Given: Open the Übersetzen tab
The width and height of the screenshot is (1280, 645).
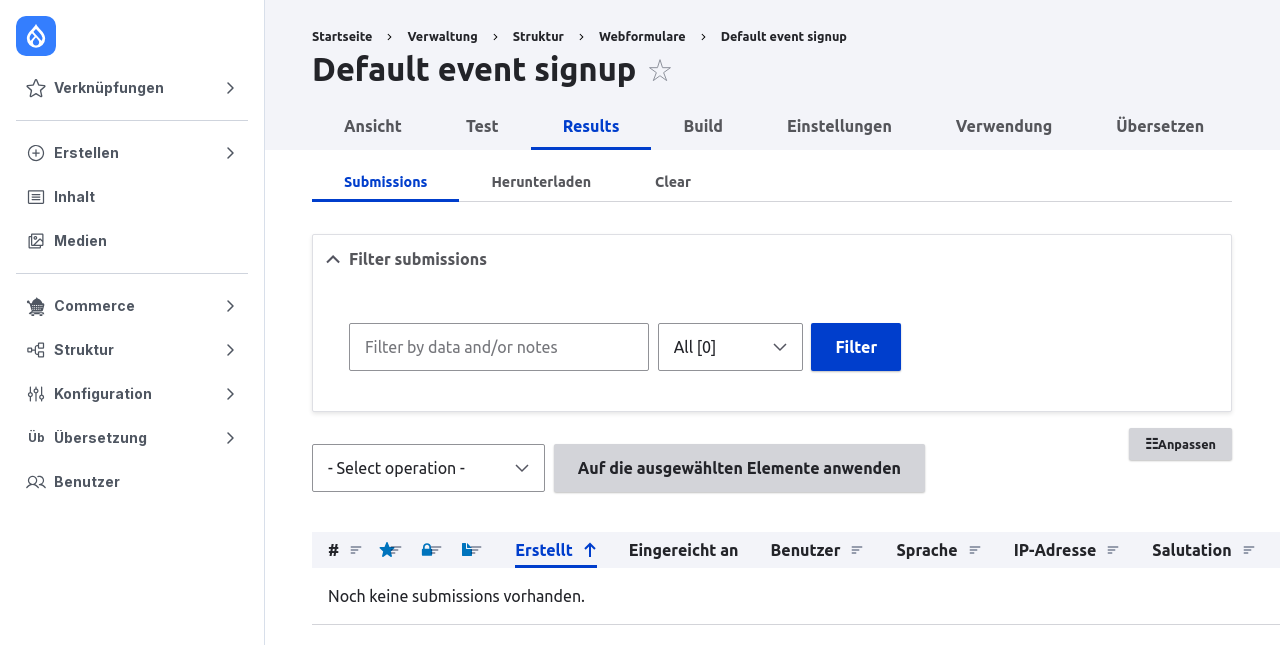Looking at the screenshot, I should point(1160,126).
